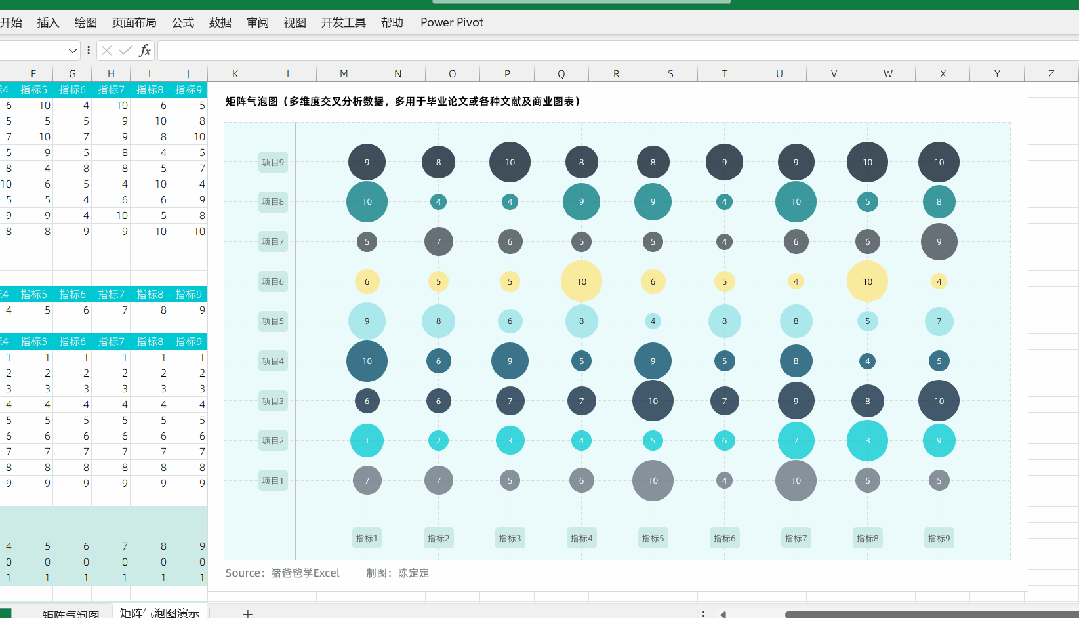Image resolution: width=1079 pixels, height=618 pixels.
Task: Open the 开发工具 ribbon tab
Action: pos(343,23)
